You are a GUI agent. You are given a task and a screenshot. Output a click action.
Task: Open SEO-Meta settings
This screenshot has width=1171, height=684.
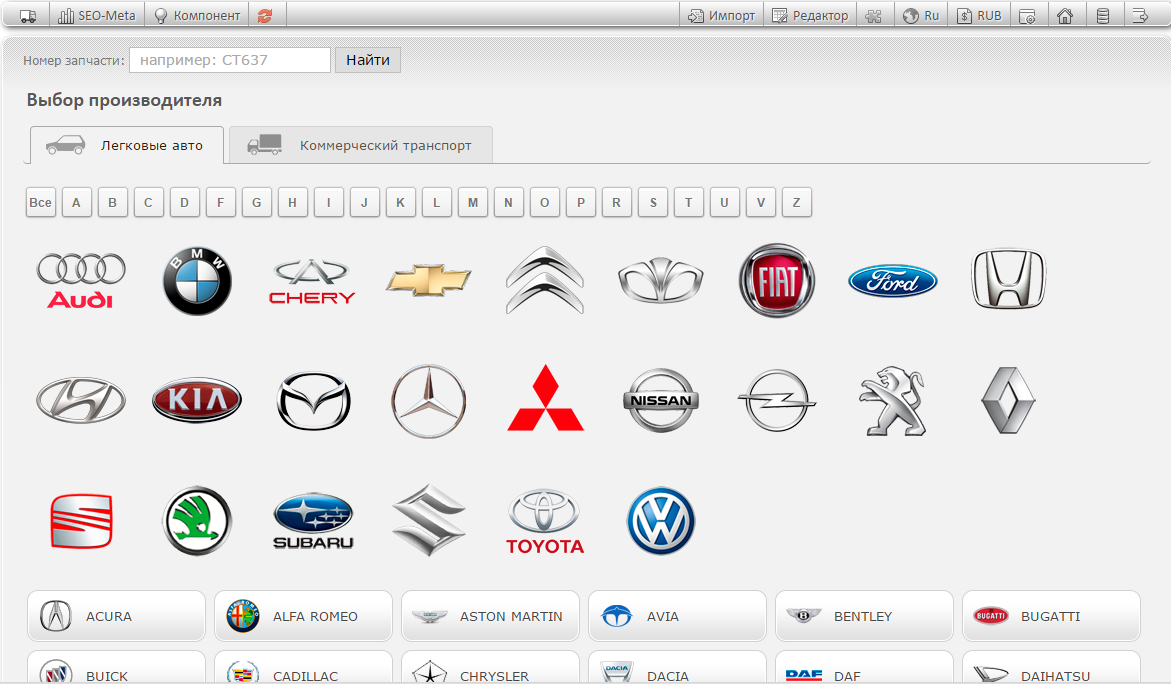tap(97, 15)
